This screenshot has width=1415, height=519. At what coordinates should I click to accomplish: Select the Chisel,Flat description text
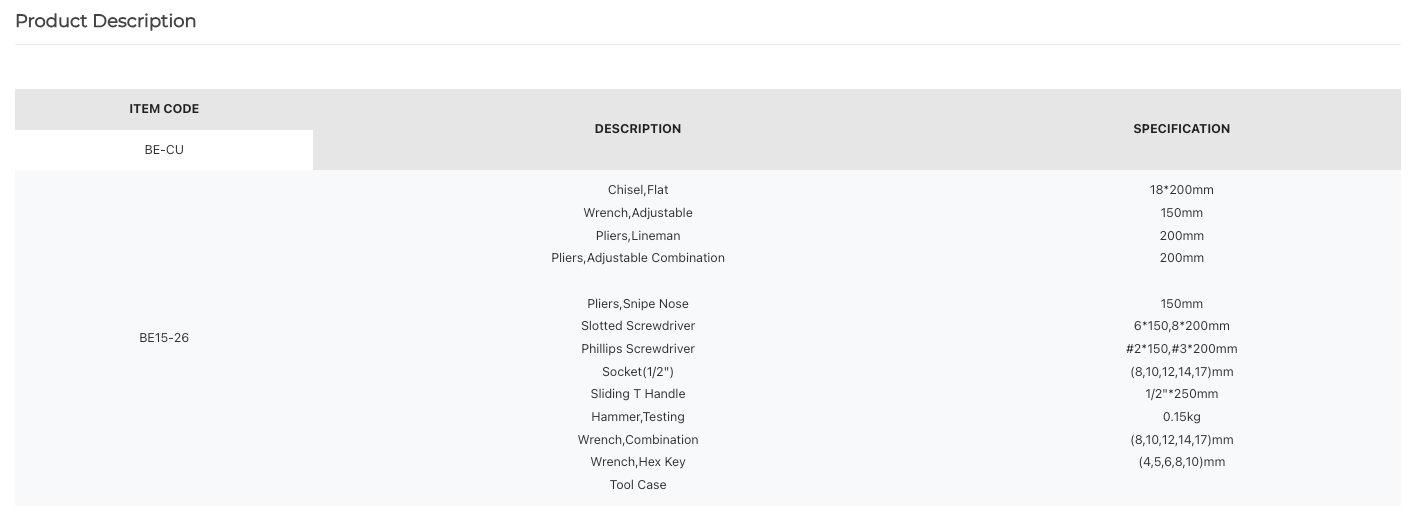pyautogui.click(x=638, y=190)
